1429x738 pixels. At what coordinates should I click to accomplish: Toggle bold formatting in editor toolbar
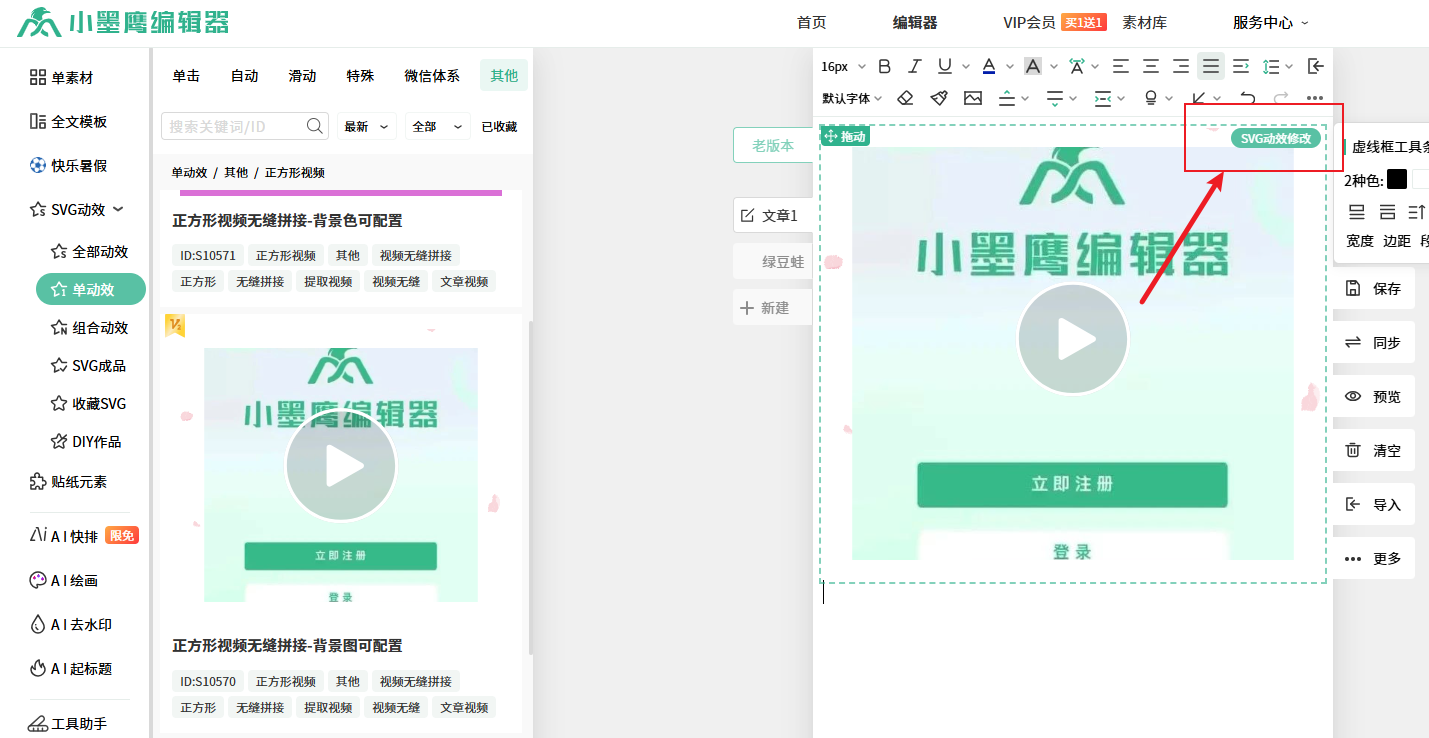click(884, 66)
